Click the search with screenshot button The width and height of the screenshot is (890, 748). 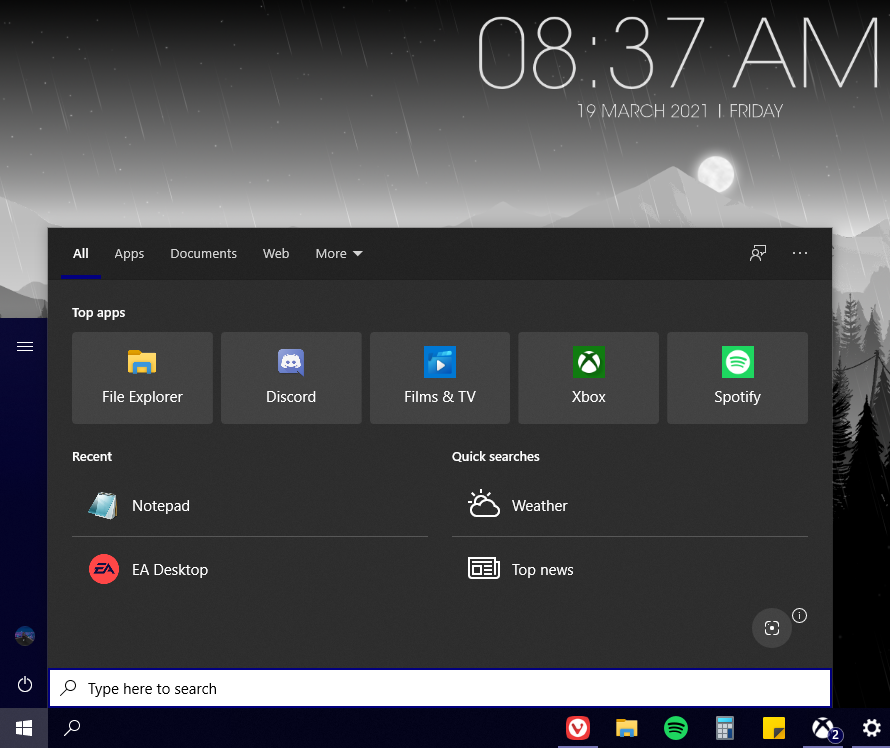[771, 628]
